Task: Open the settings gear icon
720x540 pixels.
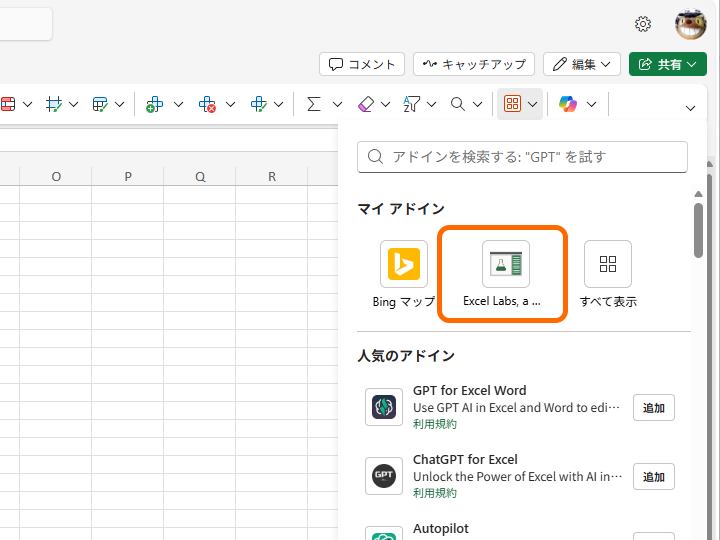Action: pos(643,24)
